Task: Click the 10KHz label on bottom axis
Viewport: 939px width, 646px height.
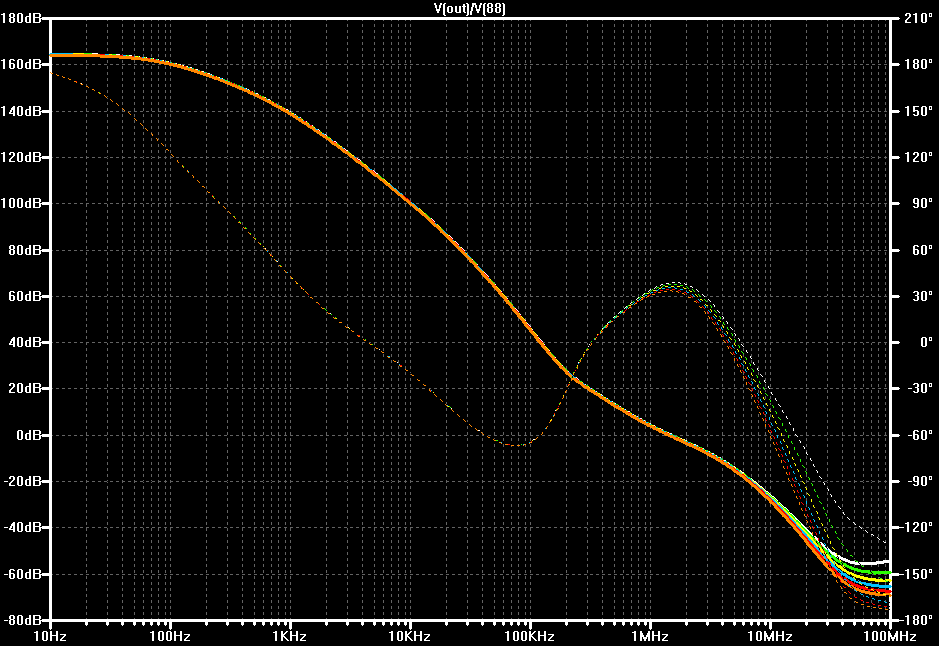Action: pyautogui.click(x=410, y=636)
